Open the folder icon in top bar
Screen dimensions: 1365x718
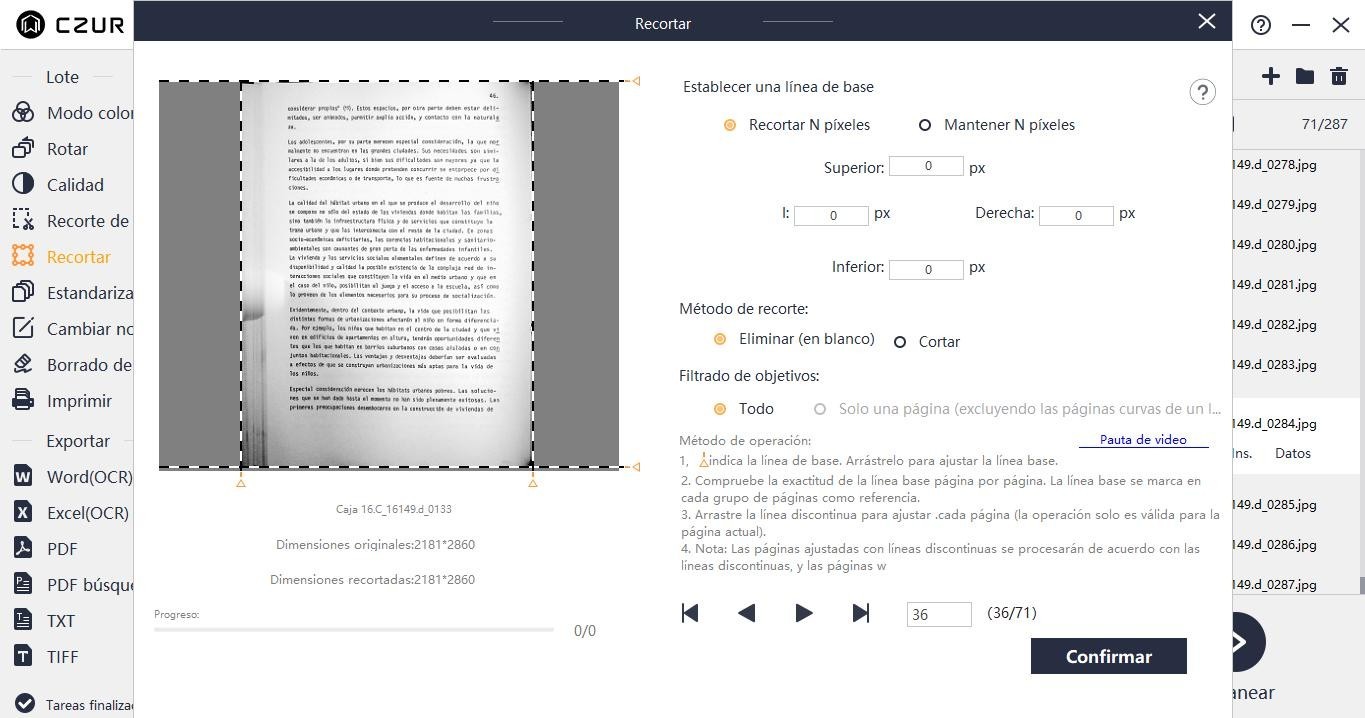(1304, 76)
